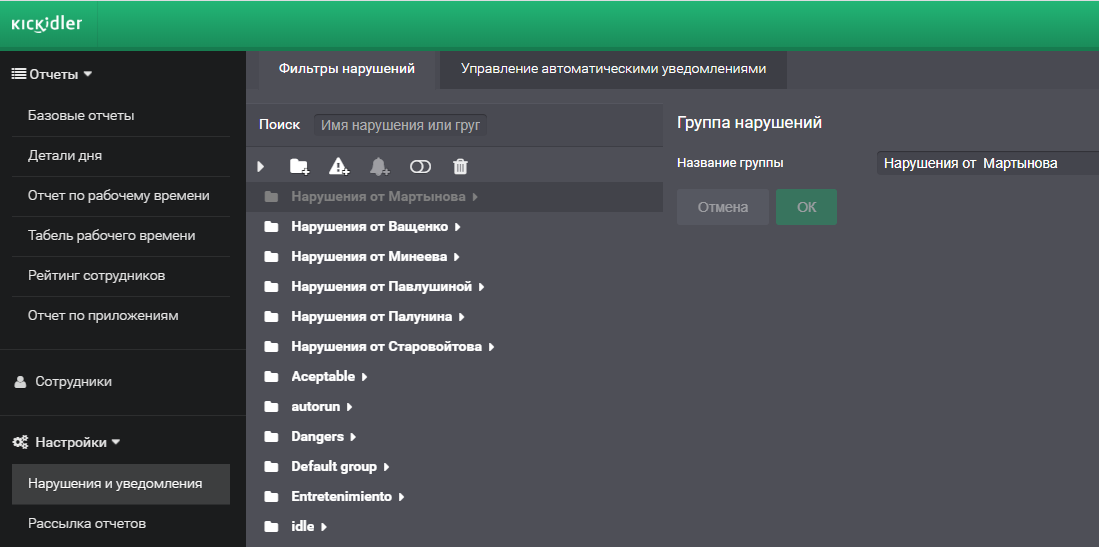Click the add notification bell icon
Image resolution: width=1099 pixels, height=547 pixels.
[380, 166]
